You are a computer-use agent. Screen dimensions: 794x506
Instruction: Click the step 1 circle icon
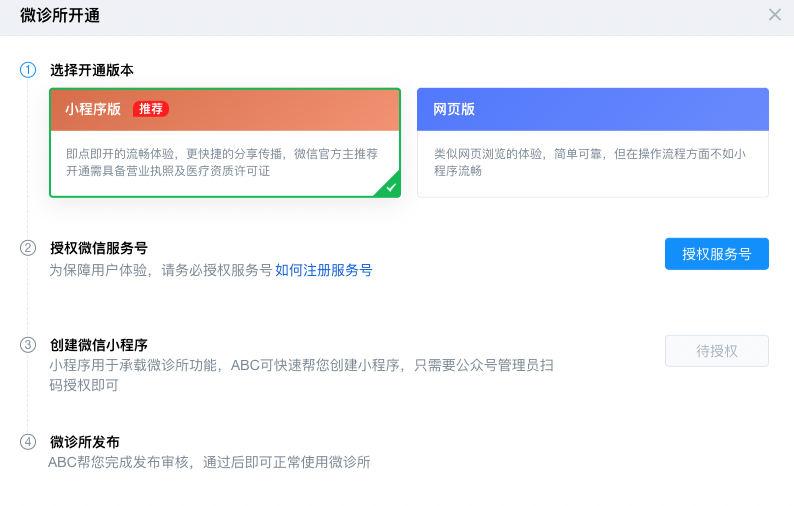click(x=28, y=70)
